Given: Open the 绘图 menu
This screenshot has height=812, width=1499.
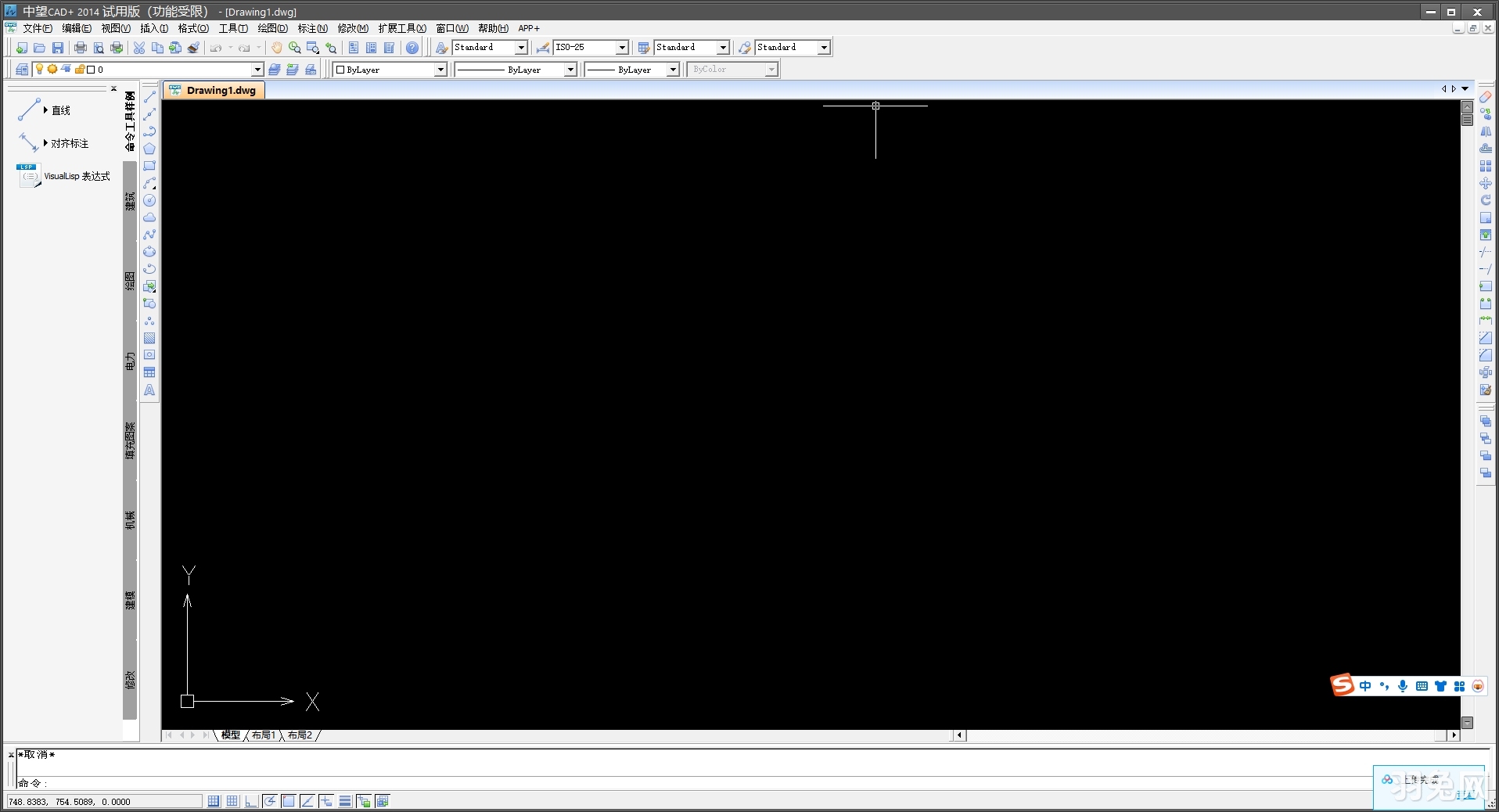Looking at the screenshot, I should [271, 28].
